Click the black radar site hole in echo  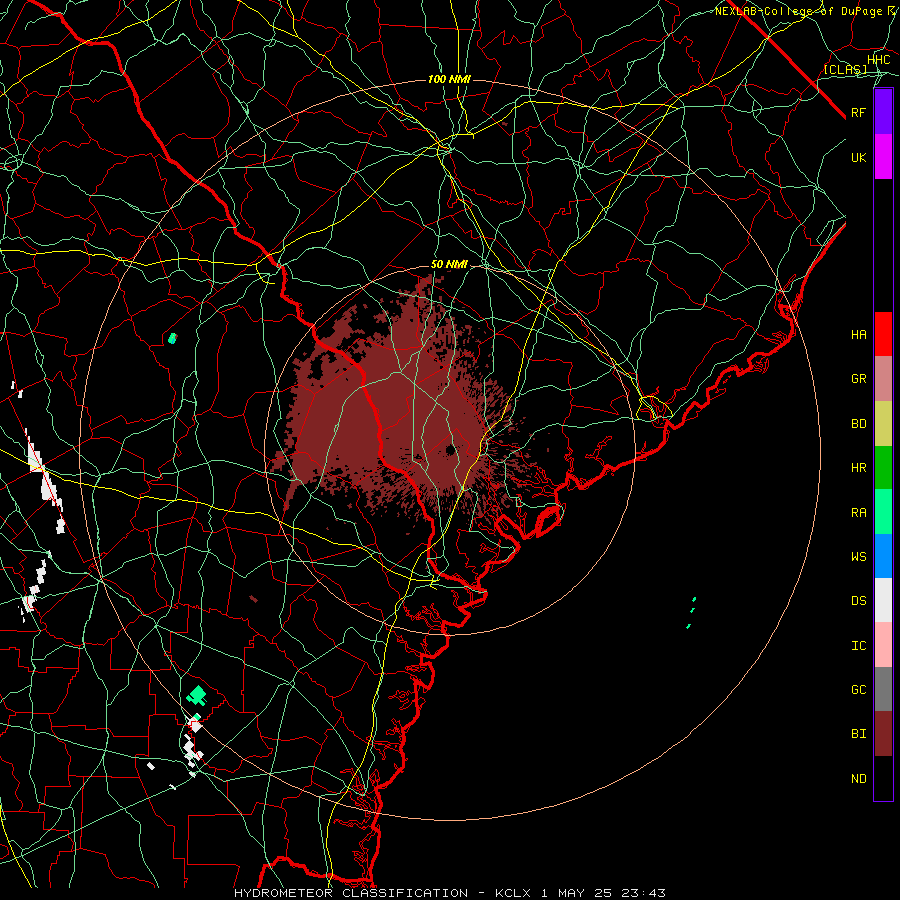(451, 449)
